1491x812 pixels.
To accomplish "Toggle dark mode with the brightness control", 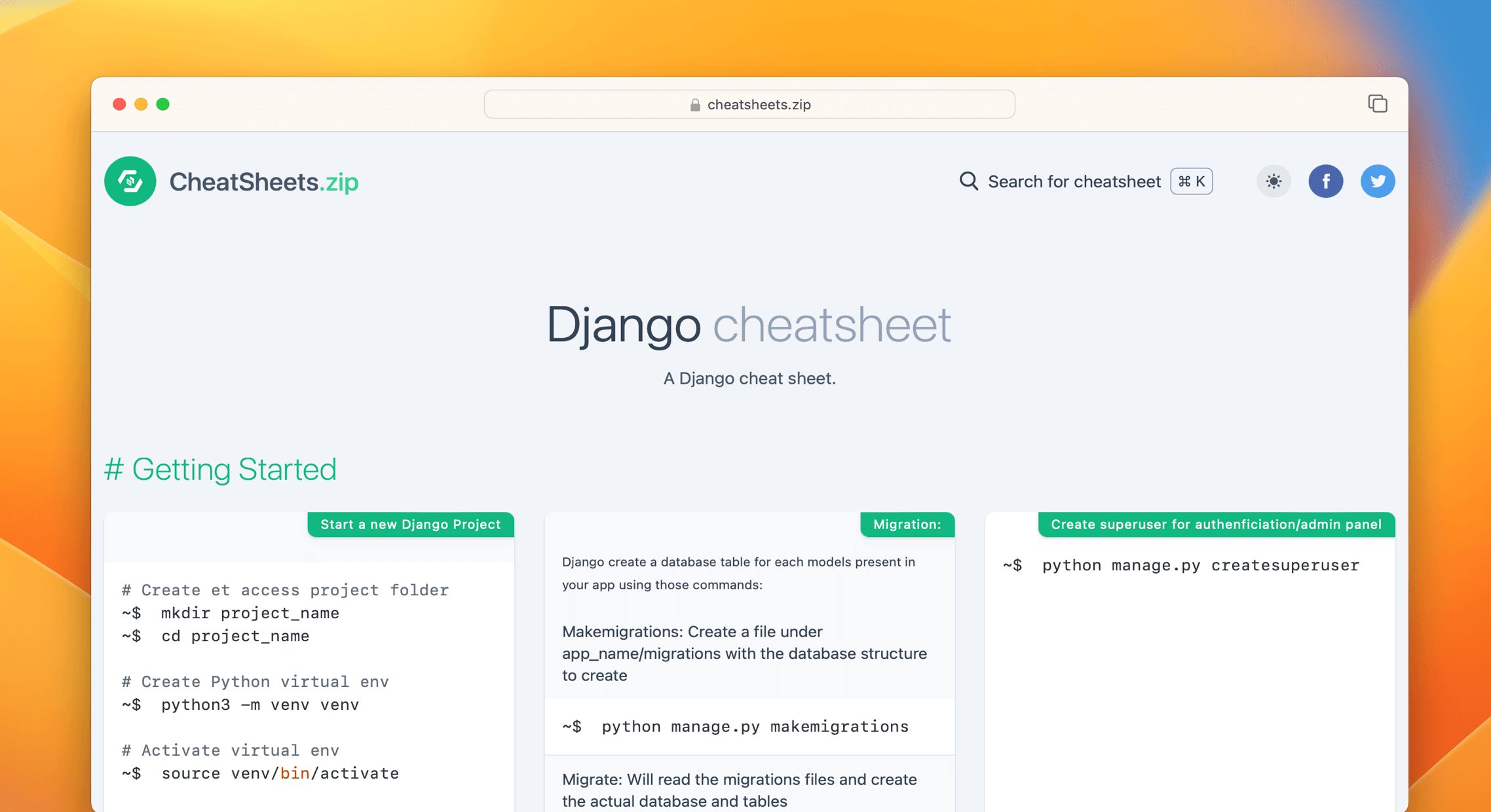I will (1273, 181).
